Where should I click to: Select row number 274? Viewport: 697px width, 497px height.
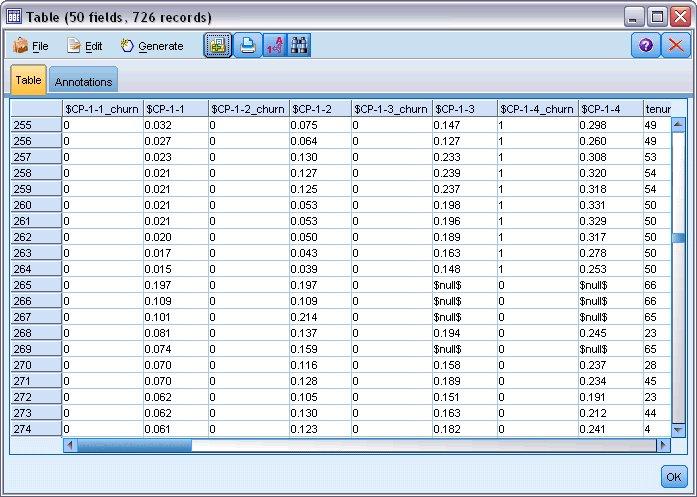[36, 429]
